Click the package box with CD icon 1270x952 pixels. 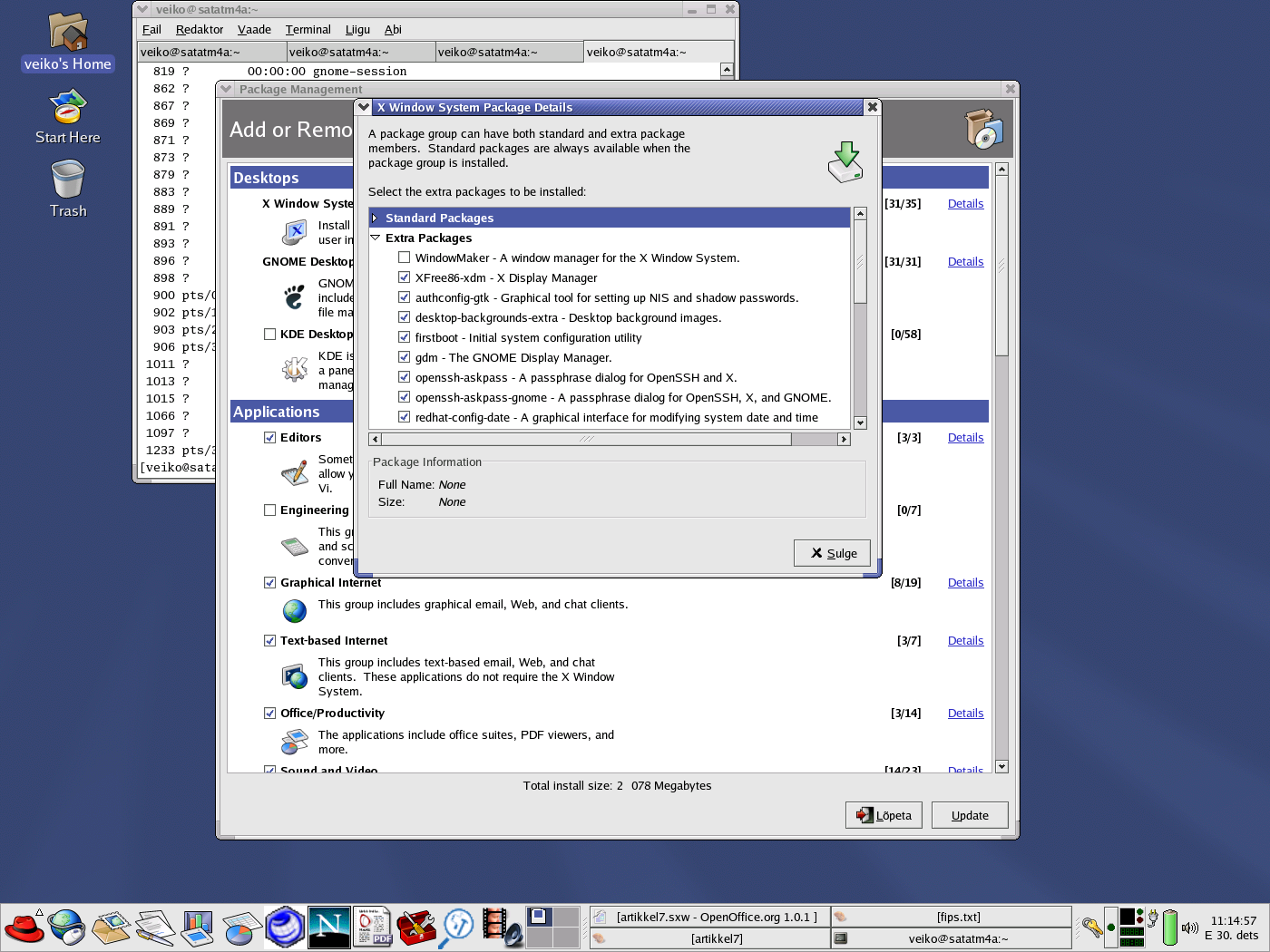[x=983, y=129]
